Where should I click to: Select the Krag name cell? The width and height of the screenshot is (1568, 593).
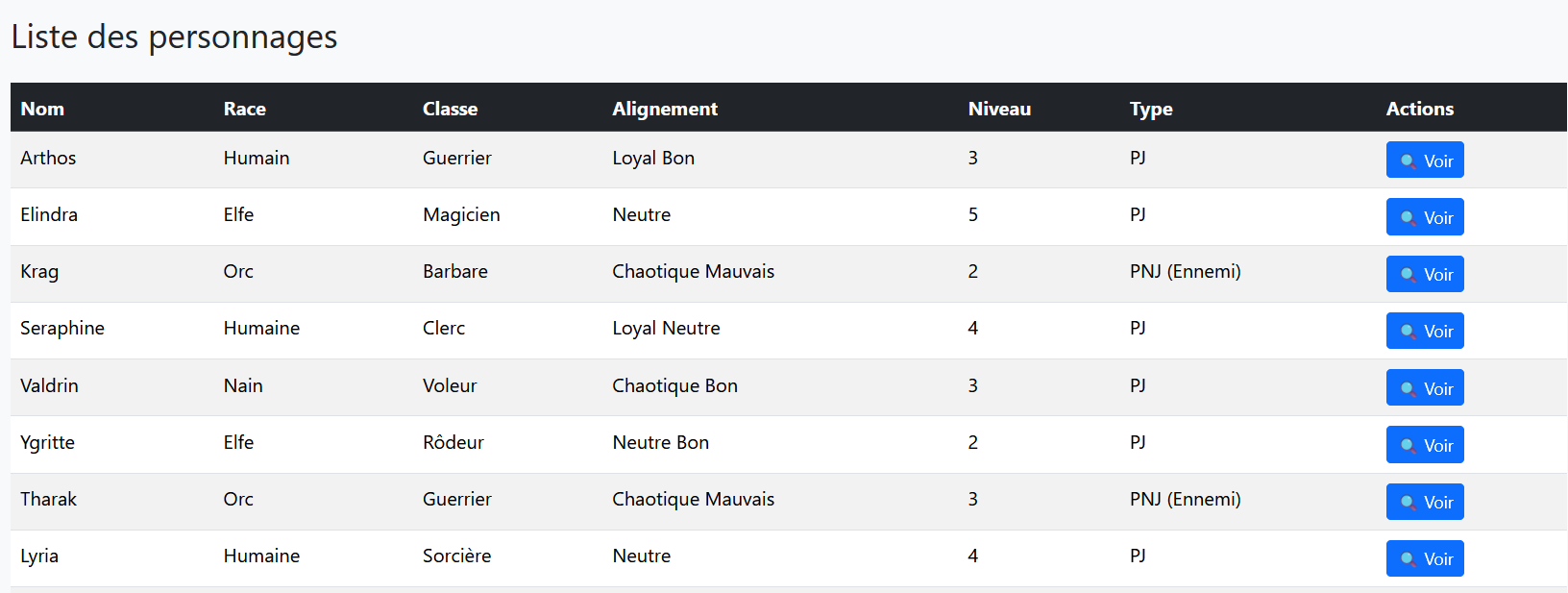[x=39, y=272]
